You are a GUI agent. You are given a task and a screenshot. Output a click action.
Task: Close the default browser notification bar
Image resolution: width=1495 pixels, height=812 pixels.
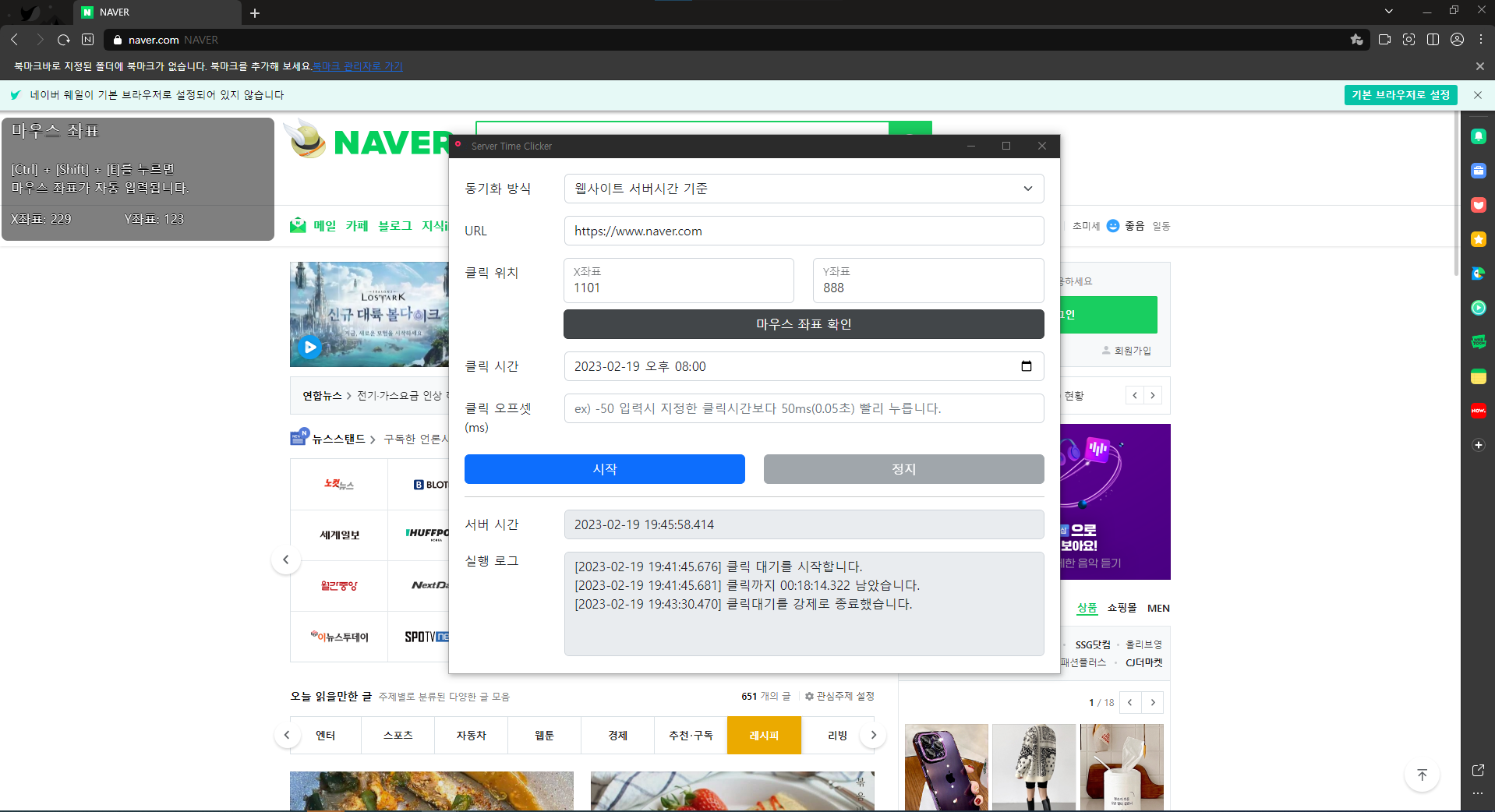(x=1478, y=95)
